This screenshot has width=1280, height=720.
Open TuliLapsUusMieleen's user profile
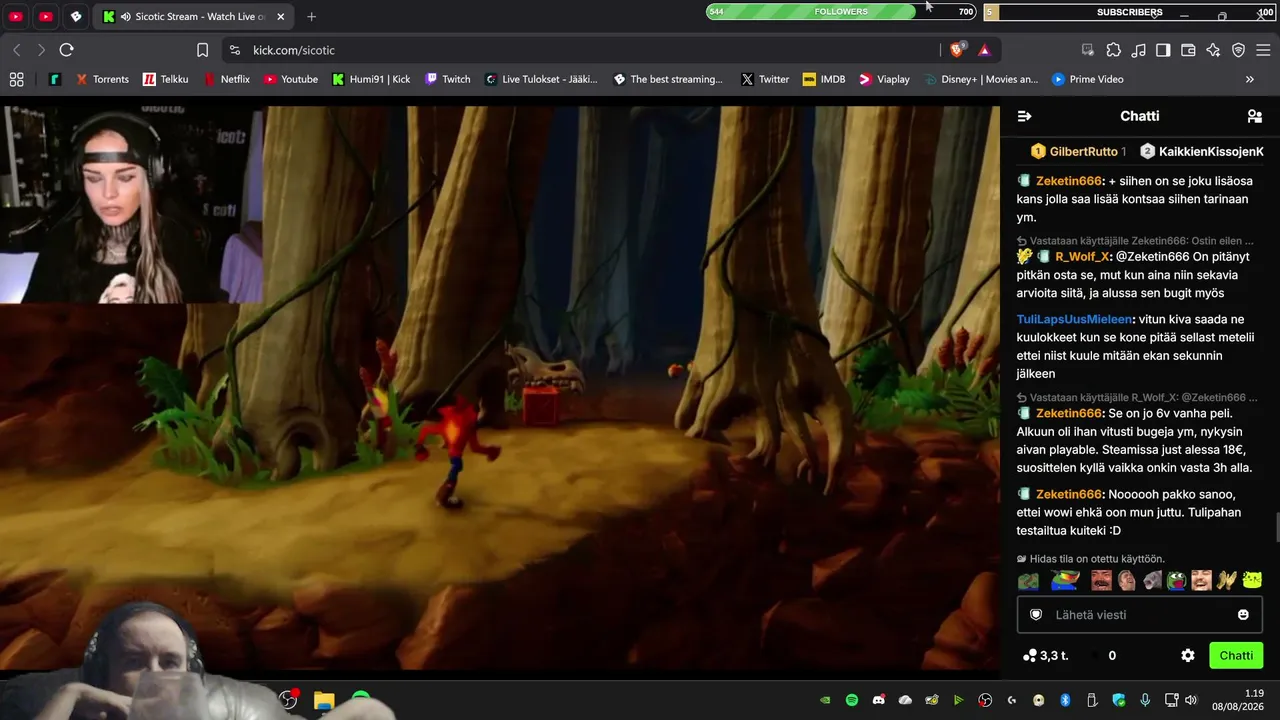tap(1075, 319)
